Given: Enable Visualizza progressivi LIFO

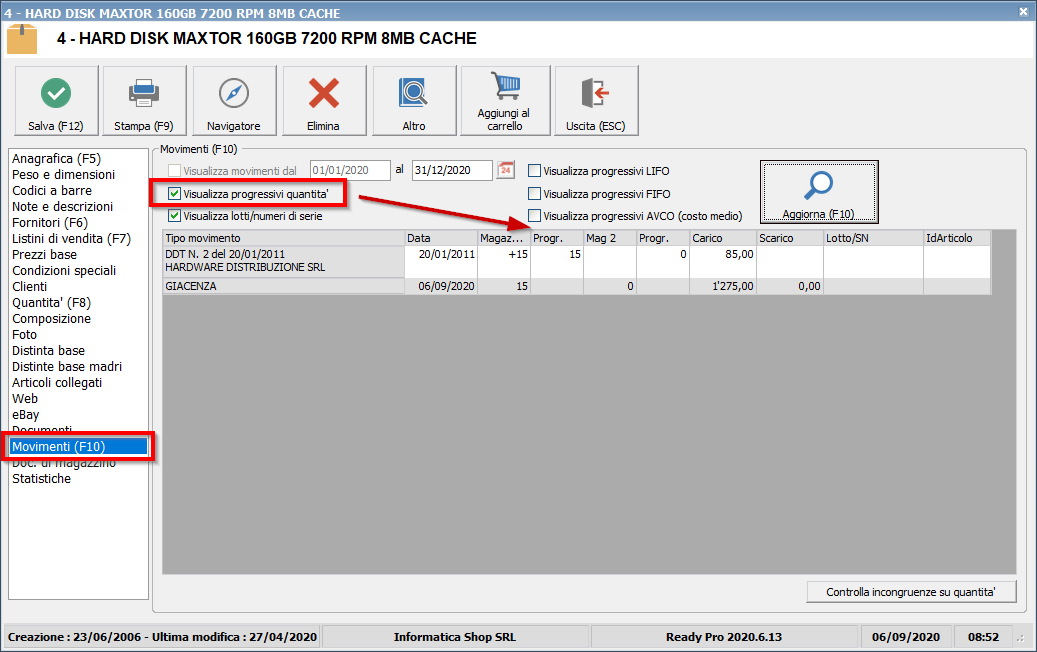Looking at the screenshot, I should point(534,171).
